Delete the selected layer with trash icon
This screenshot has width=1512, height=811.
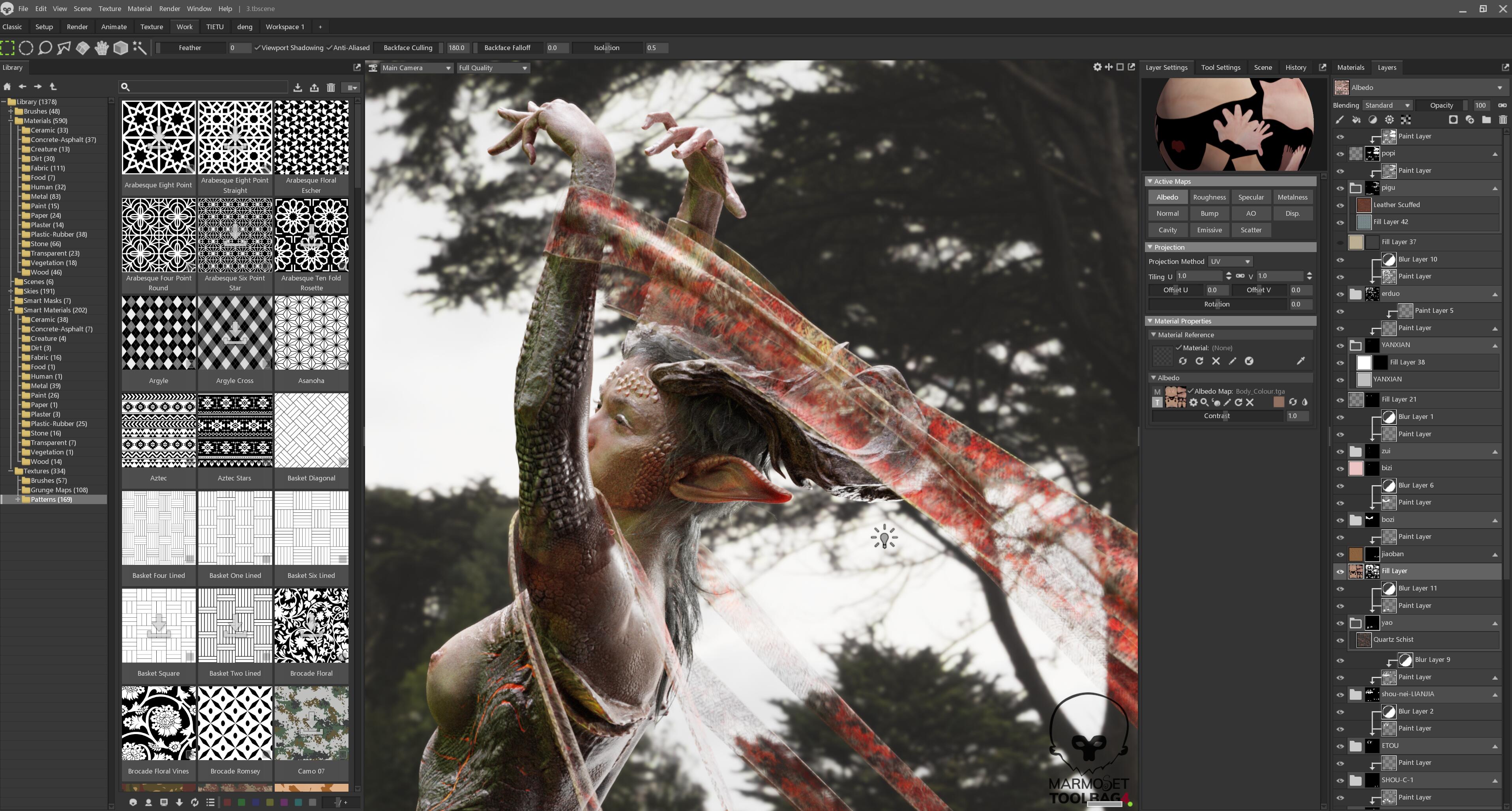pos(1503,120)
